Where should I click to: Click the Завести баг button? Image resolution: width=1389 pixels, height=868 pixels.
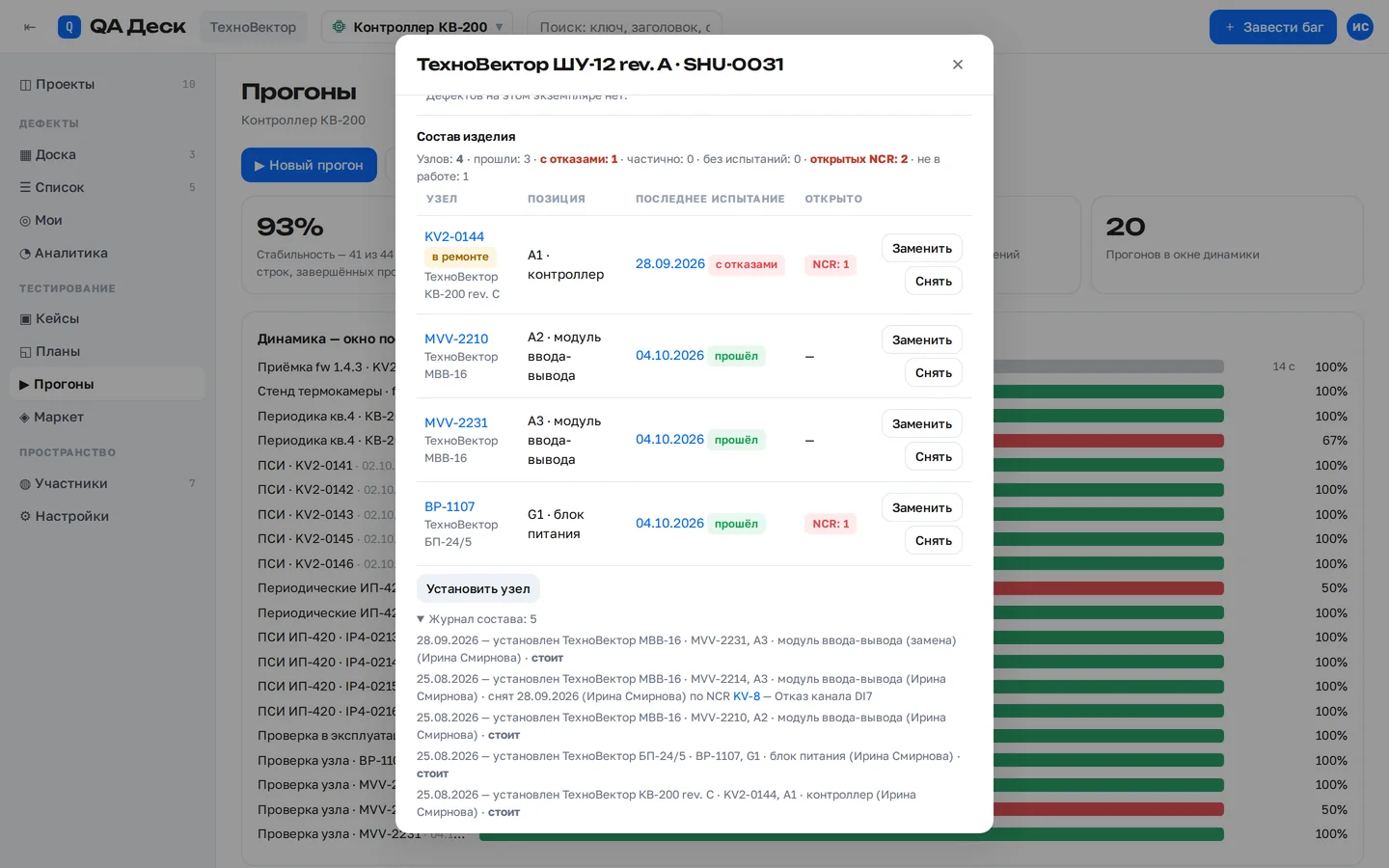1273,27
